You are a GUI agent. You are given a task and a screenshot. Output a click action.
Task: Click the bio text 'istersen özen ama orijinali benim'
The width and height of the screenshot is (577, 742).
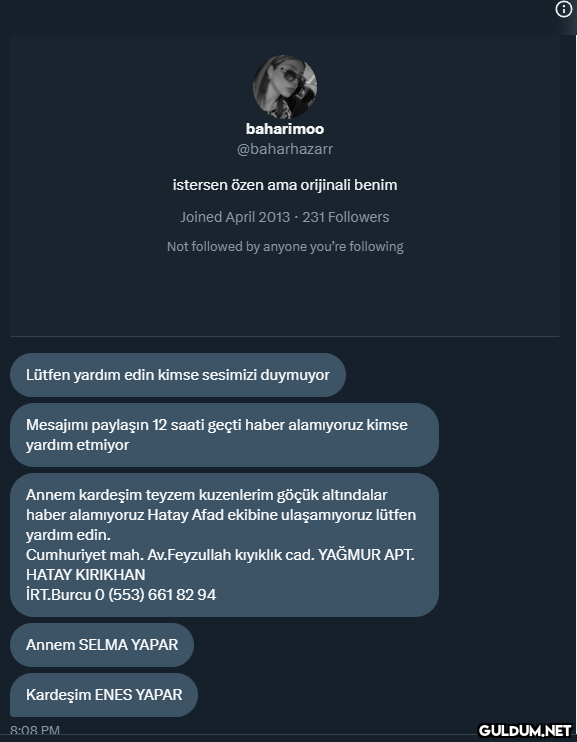pos(285,185)
